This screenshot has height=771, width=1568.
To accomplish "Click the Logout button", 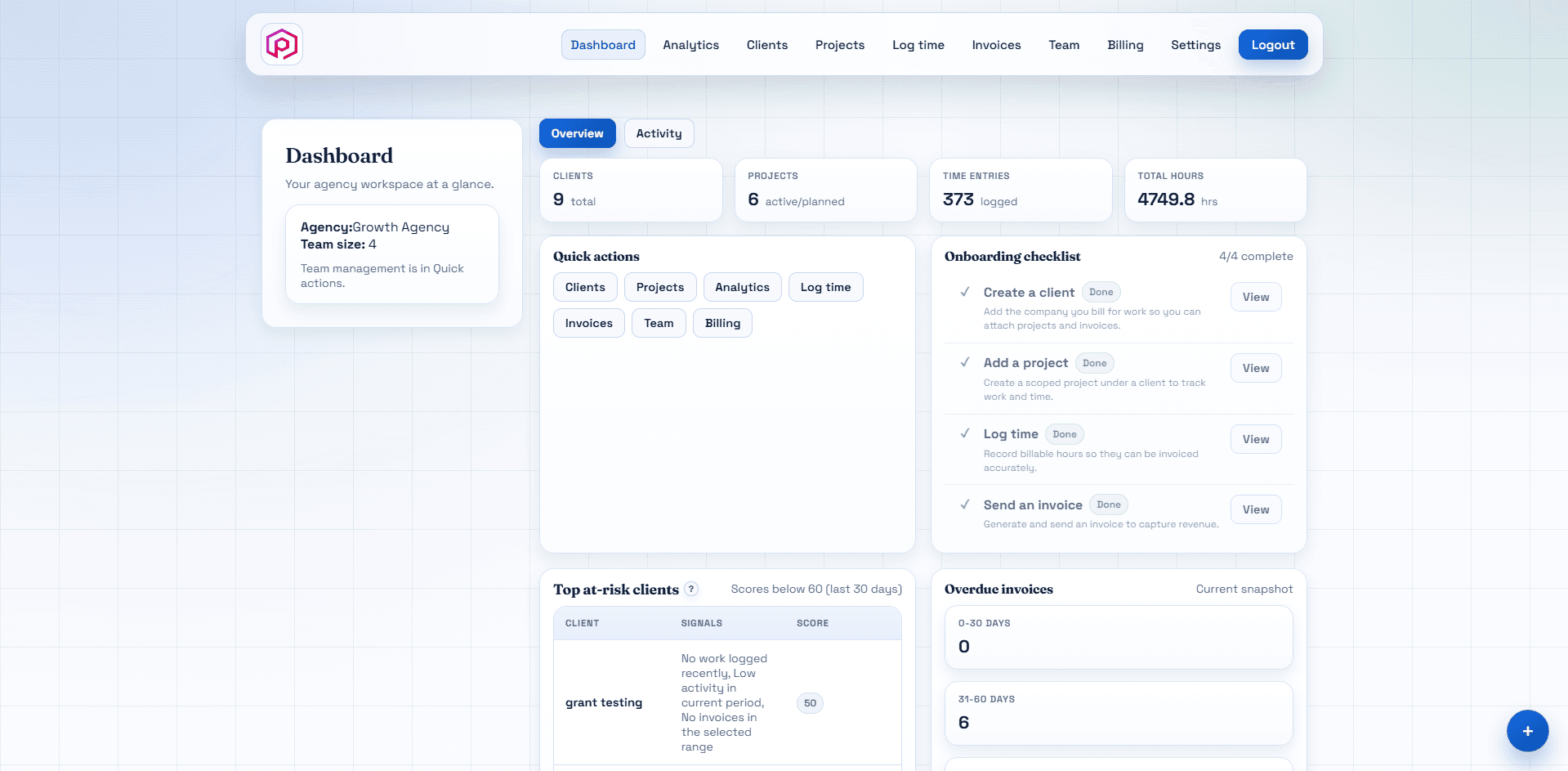I will pyautogui.click(x=1272, y=45).
